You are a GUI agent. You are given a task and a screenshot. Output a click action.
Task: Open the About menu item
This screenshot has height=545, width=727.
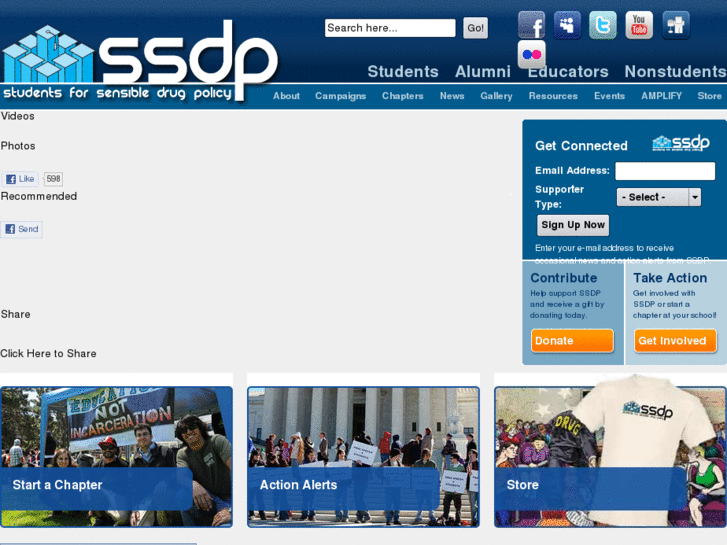point(286,96)
